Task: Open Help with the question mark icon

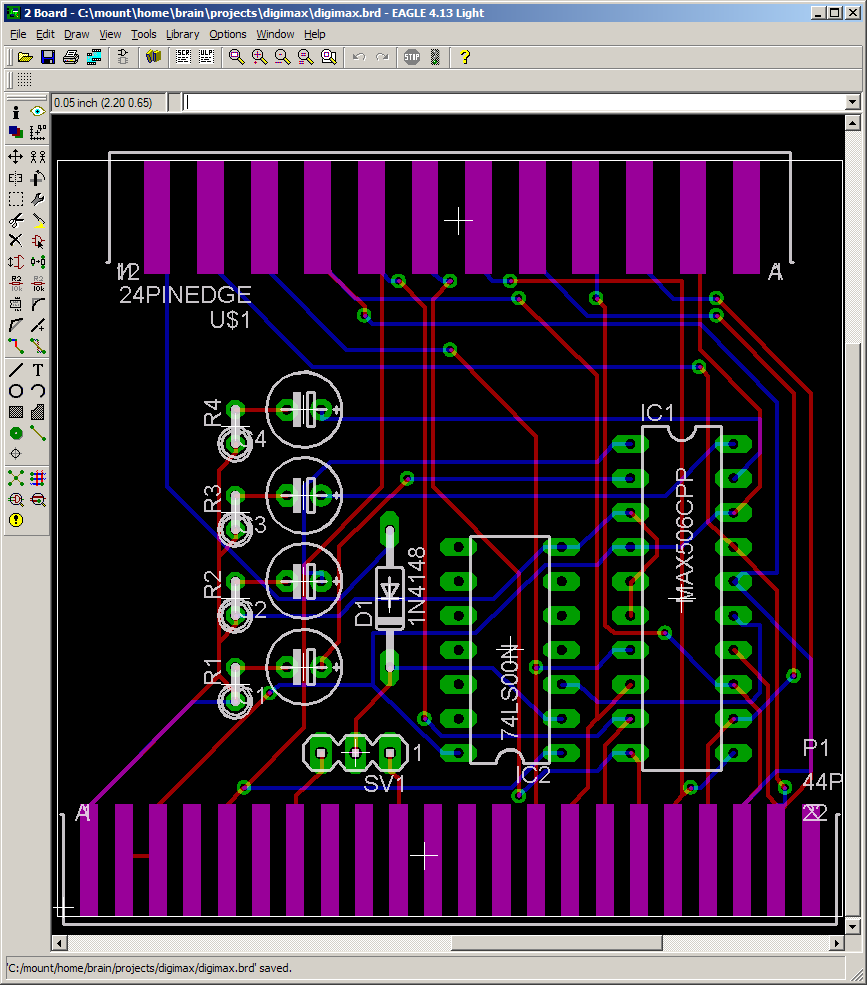Action: point(465,57)
